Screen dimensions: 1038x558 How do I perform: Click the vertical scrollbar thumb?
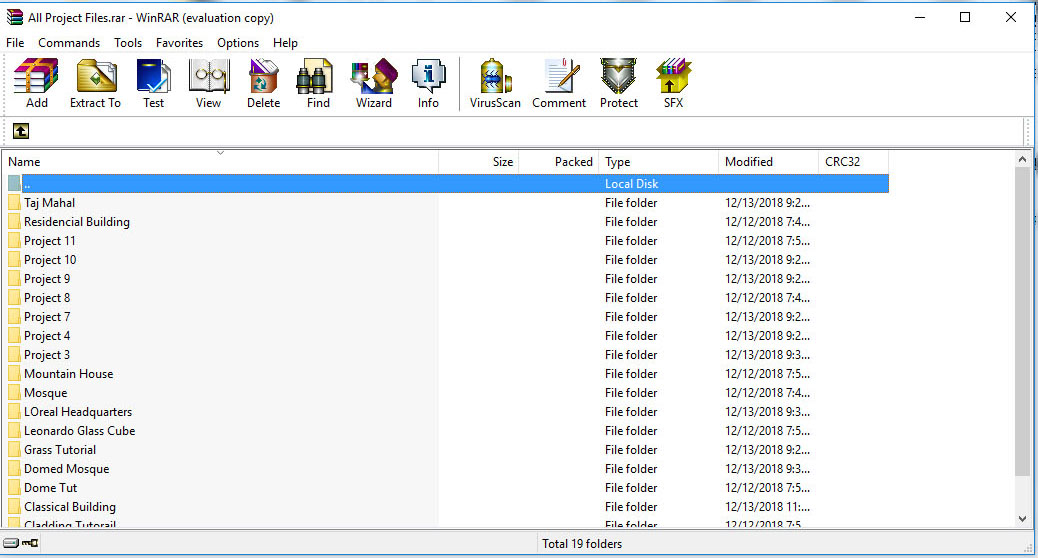pos(1022,321)
